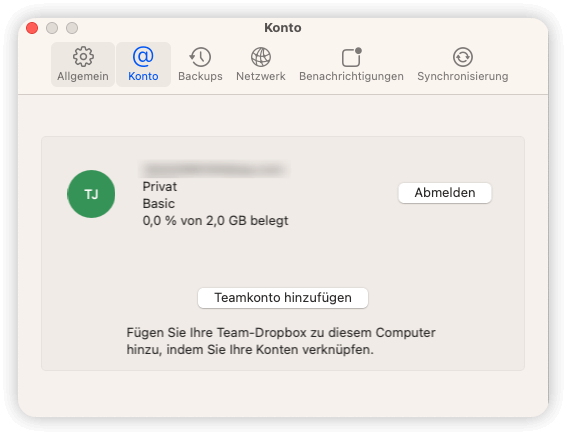Open the Synchronisierung tab

point(463,64)
